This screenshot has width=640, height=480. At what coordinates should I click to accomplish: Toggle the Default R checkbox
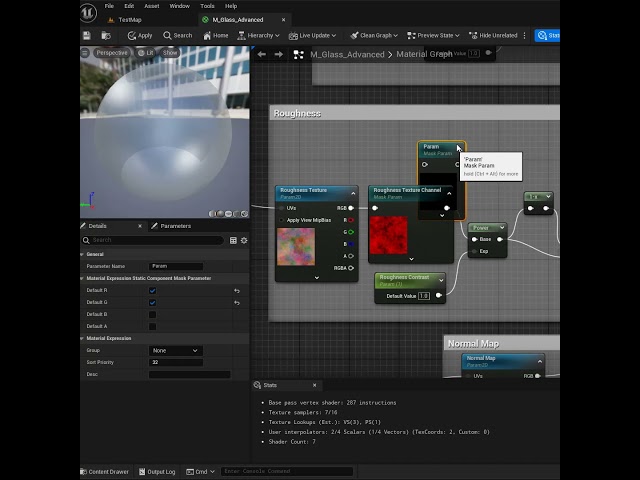[152, 291]
